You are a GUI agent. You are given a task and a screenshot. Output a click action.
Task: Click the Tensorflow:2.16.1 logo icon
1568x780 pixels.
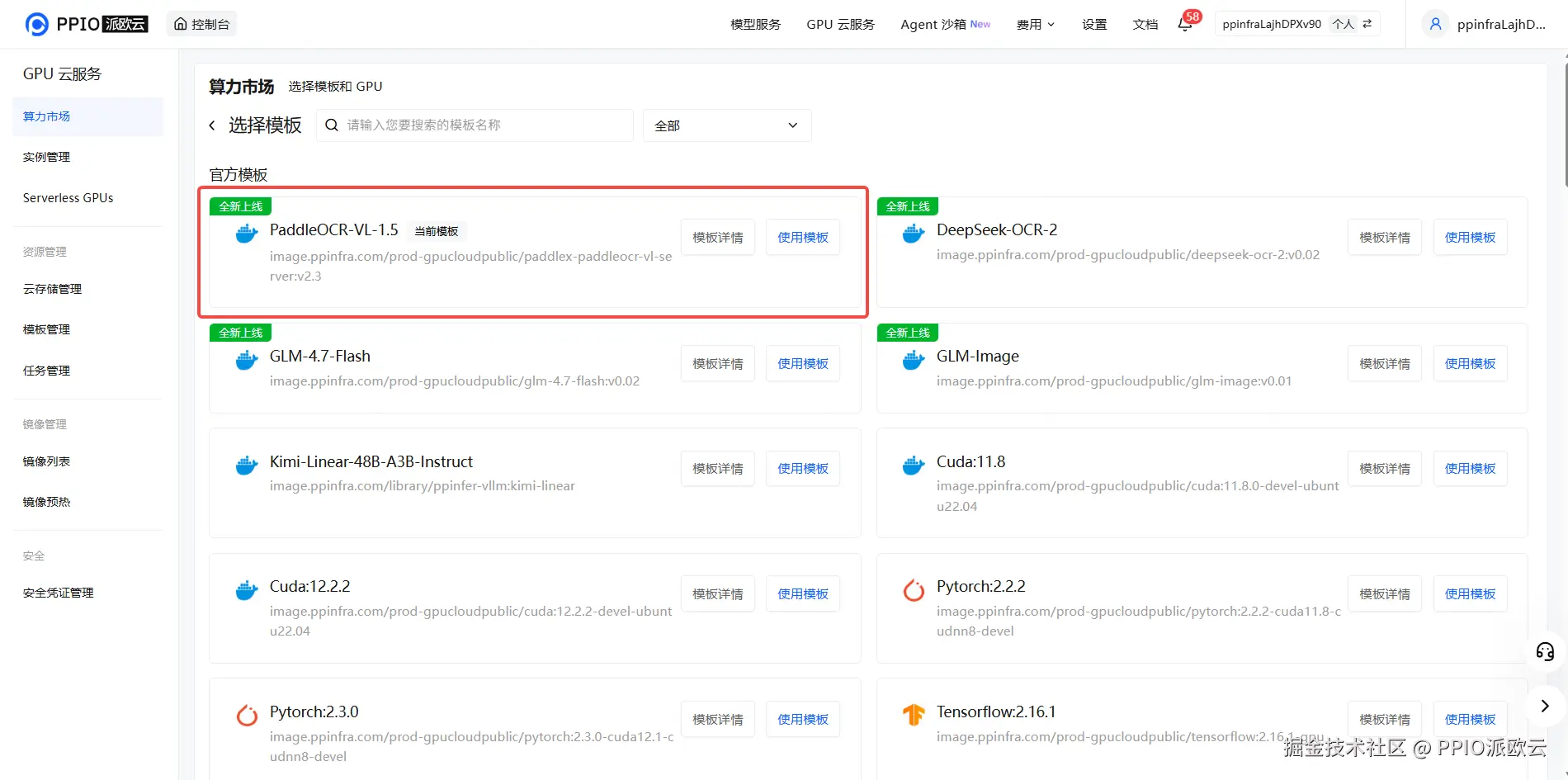[914, 715]
